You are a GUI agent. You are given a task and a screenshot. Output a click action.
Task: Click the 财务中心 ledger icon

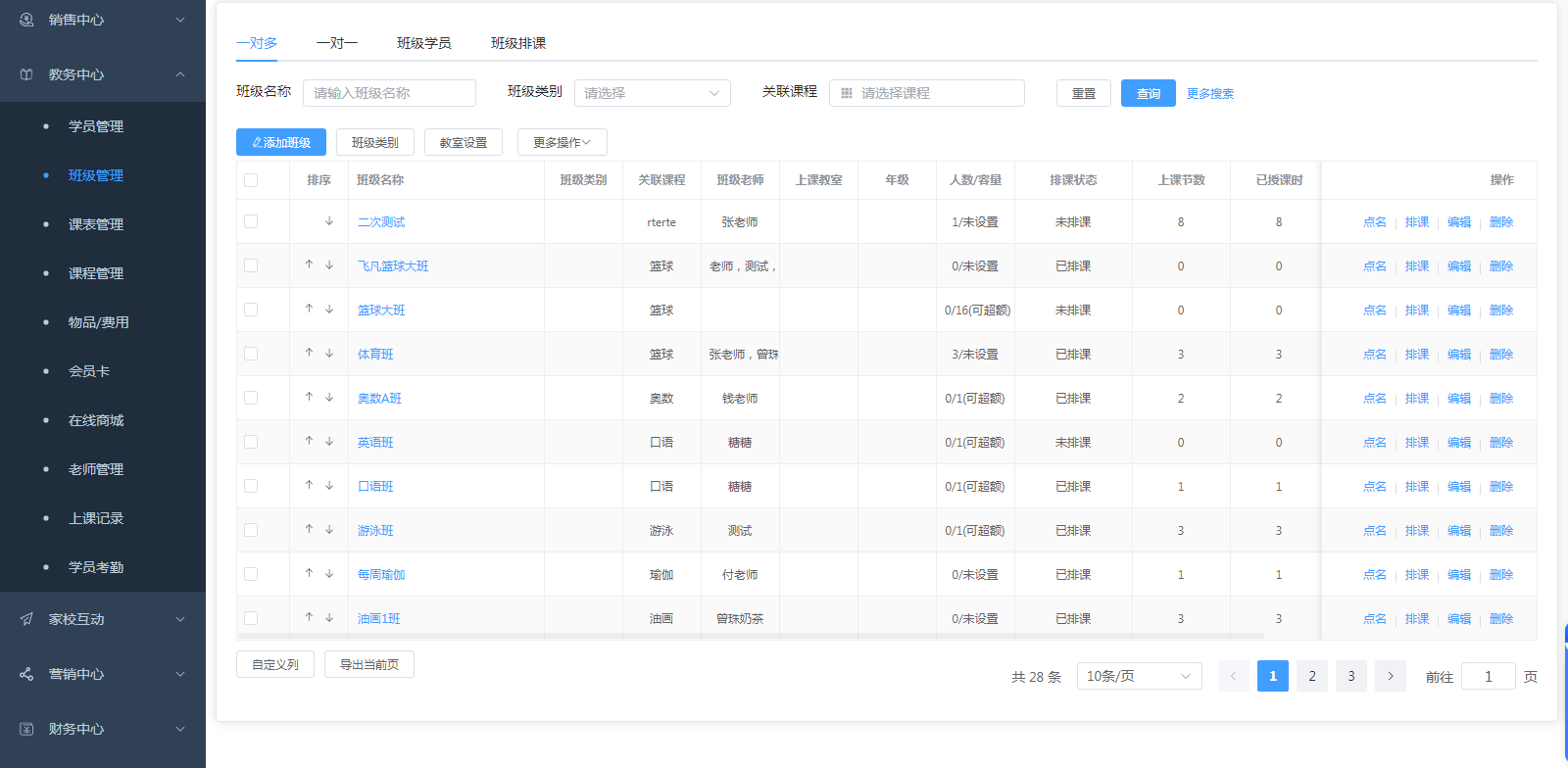point(26,729)
